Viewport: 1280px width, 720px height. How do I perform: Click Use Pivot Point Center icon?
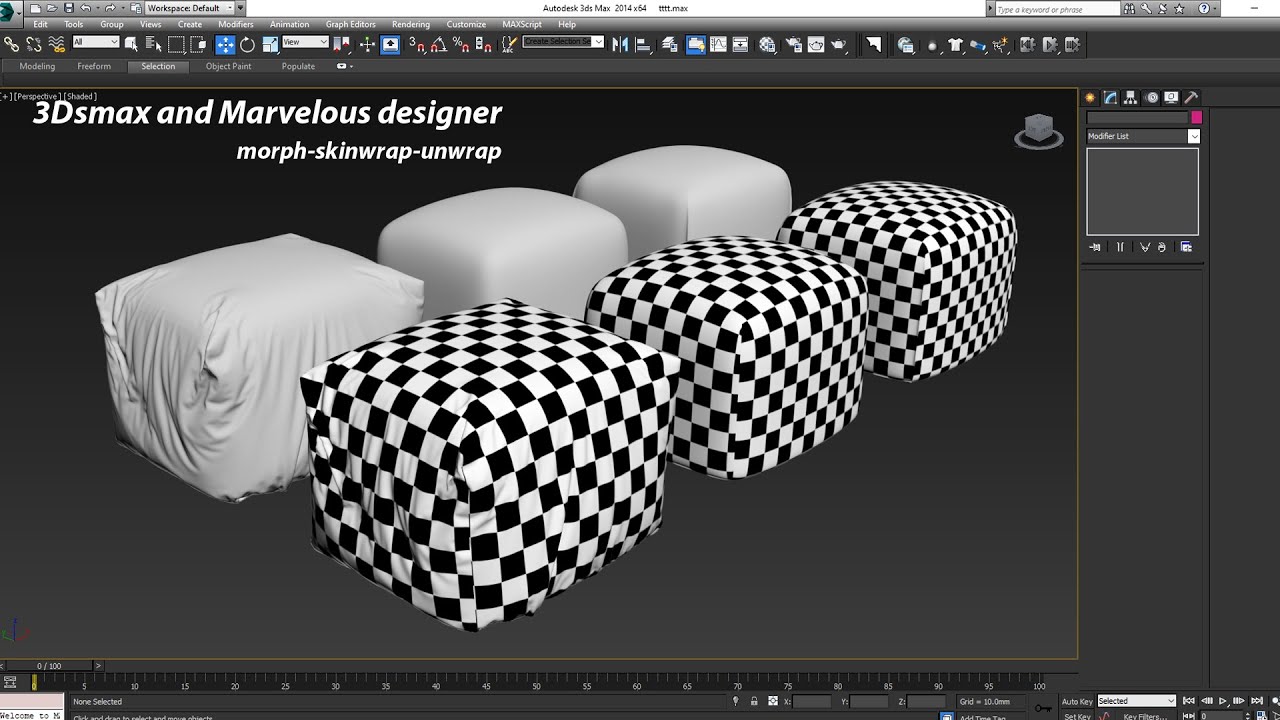pyautogui.click(x=341, y=44)
